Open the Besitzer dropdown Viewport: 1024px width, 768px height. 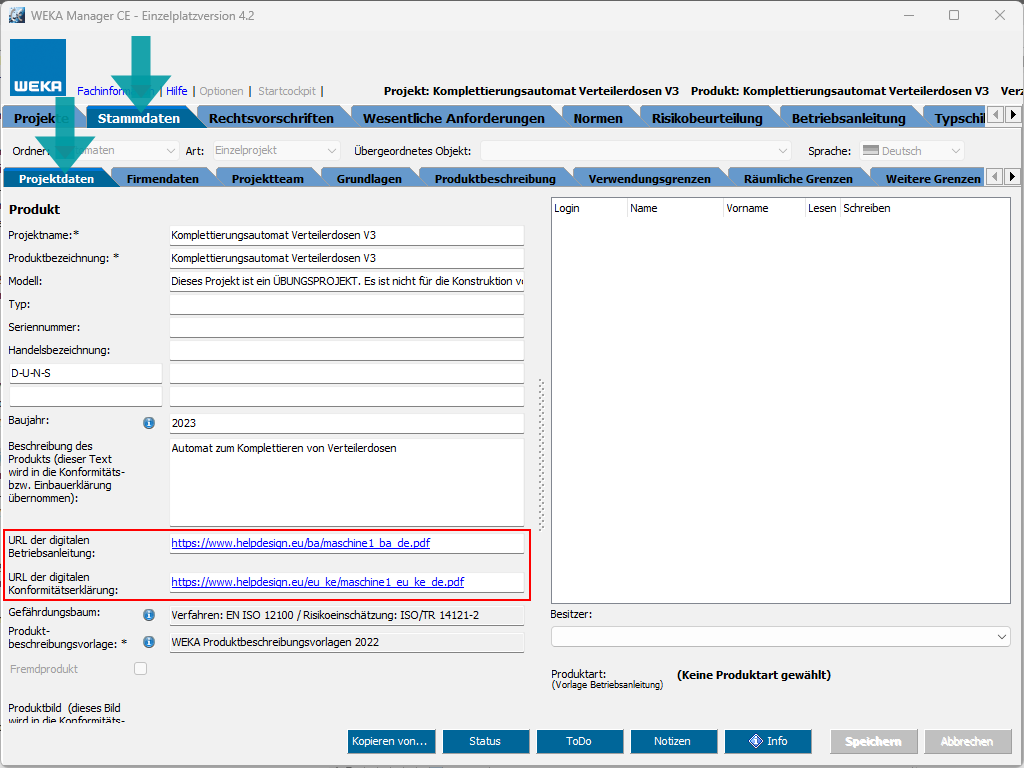click(780, 637)
